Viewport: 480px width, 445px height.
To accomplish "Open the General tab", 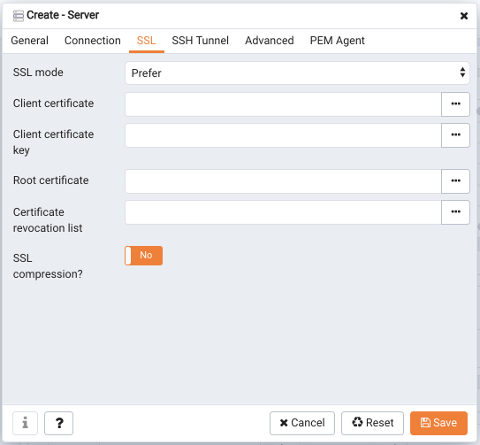I will click(x=30, y=41).
